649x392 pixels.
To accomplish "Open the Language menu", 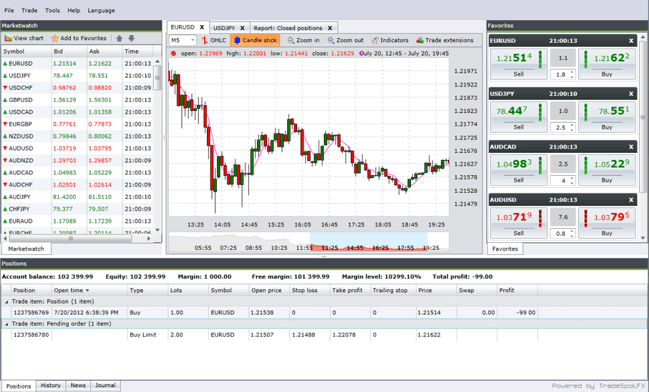I will 101,10.
